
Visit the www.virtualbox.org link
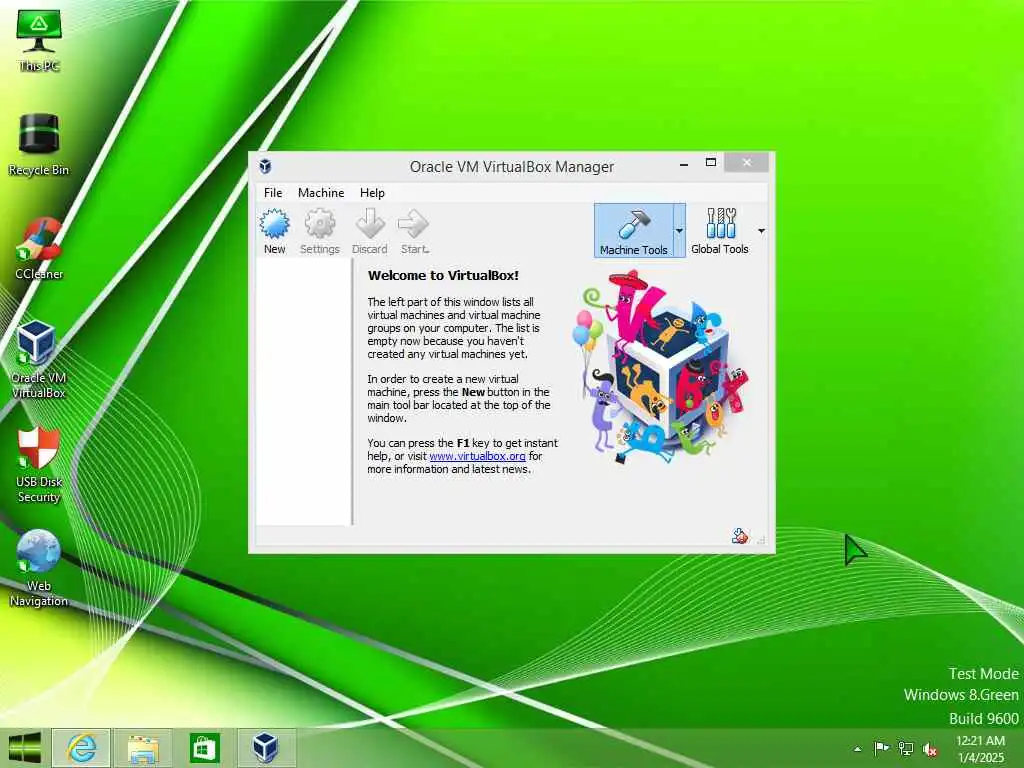coord(477,456)
